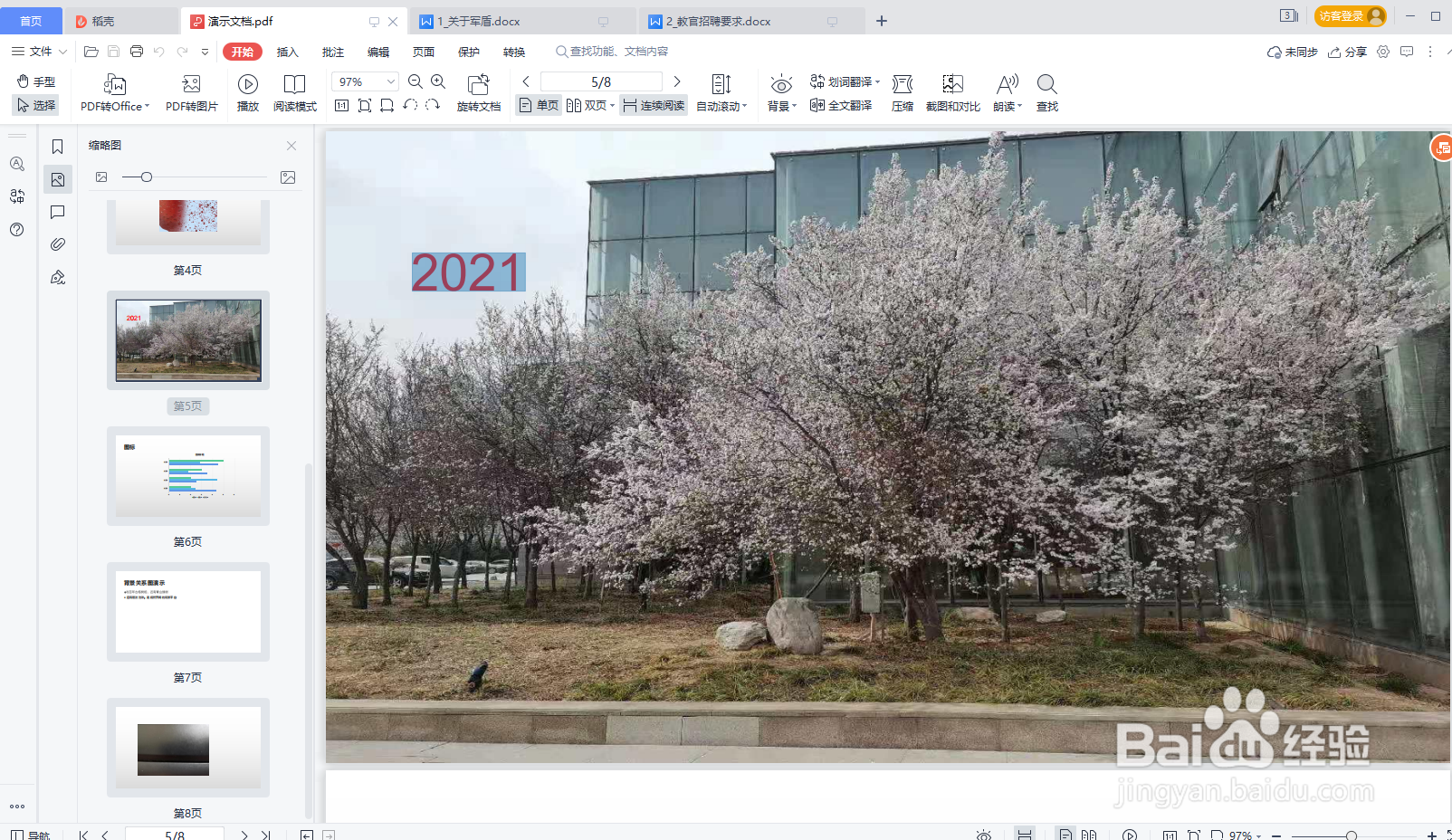Open attachments paperclip panel
The image size is (1452, 840).
coord(57,244)
